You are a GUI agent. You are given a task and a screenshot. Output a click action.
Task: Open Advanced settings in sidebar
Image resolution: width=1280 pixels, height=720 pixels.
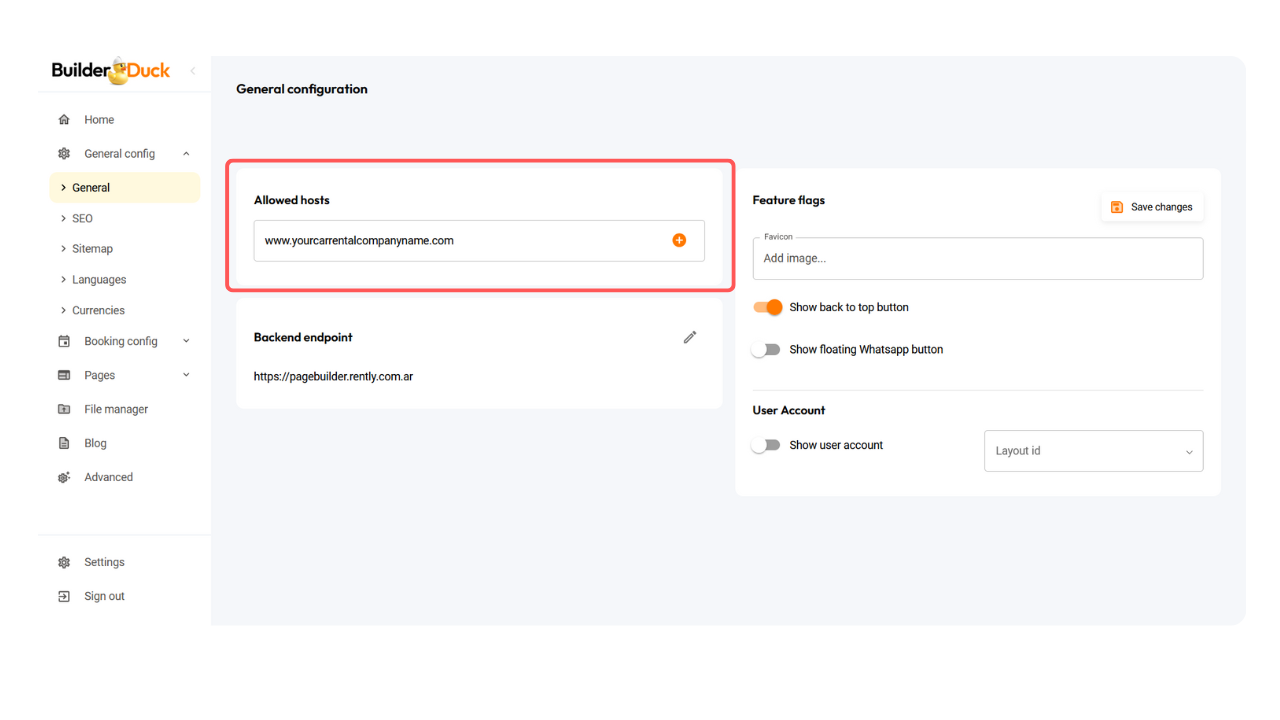click(108, 477)
